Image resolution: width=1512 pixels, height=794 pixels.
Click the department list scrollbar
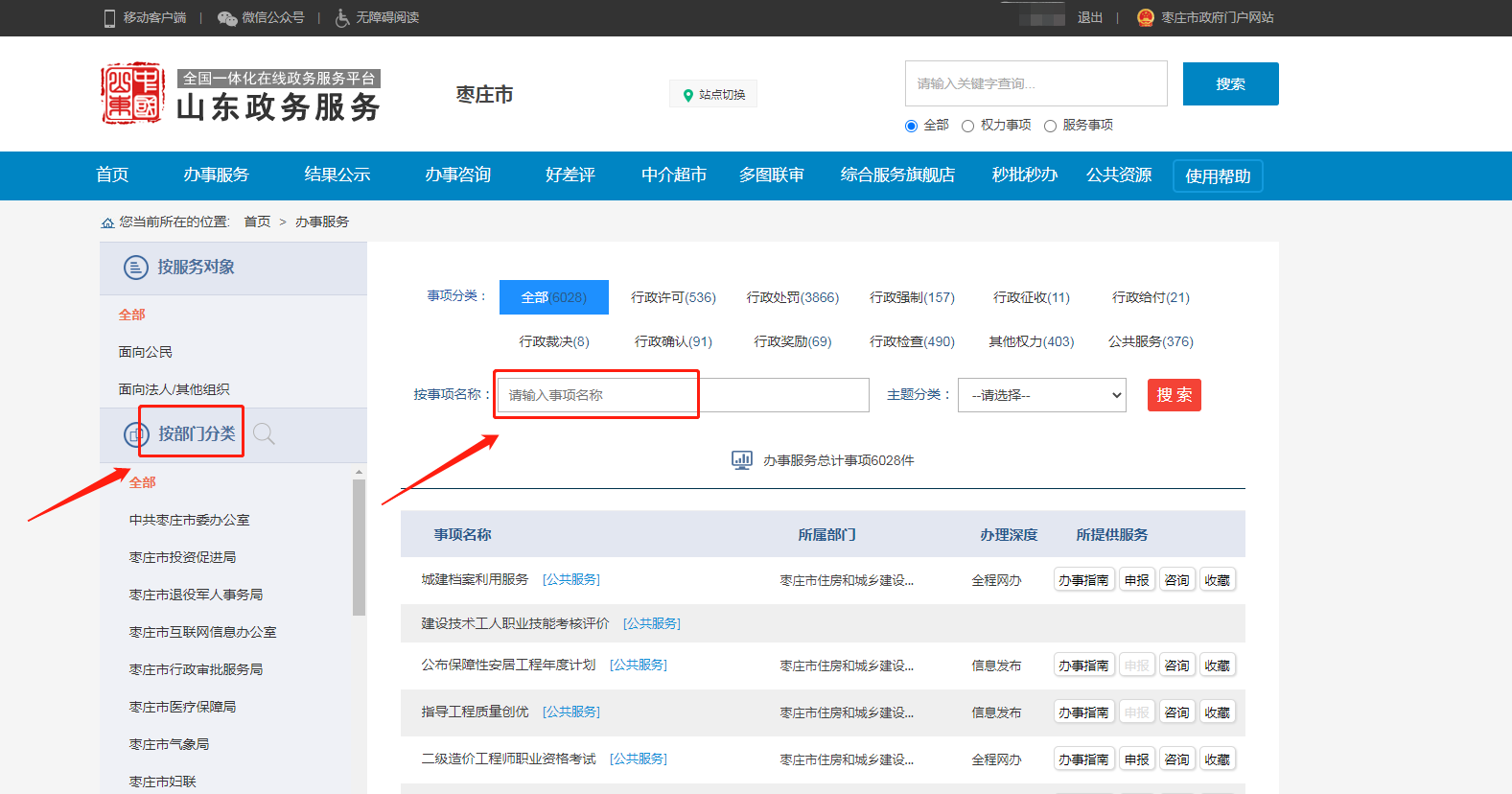(x=359, y=547)
